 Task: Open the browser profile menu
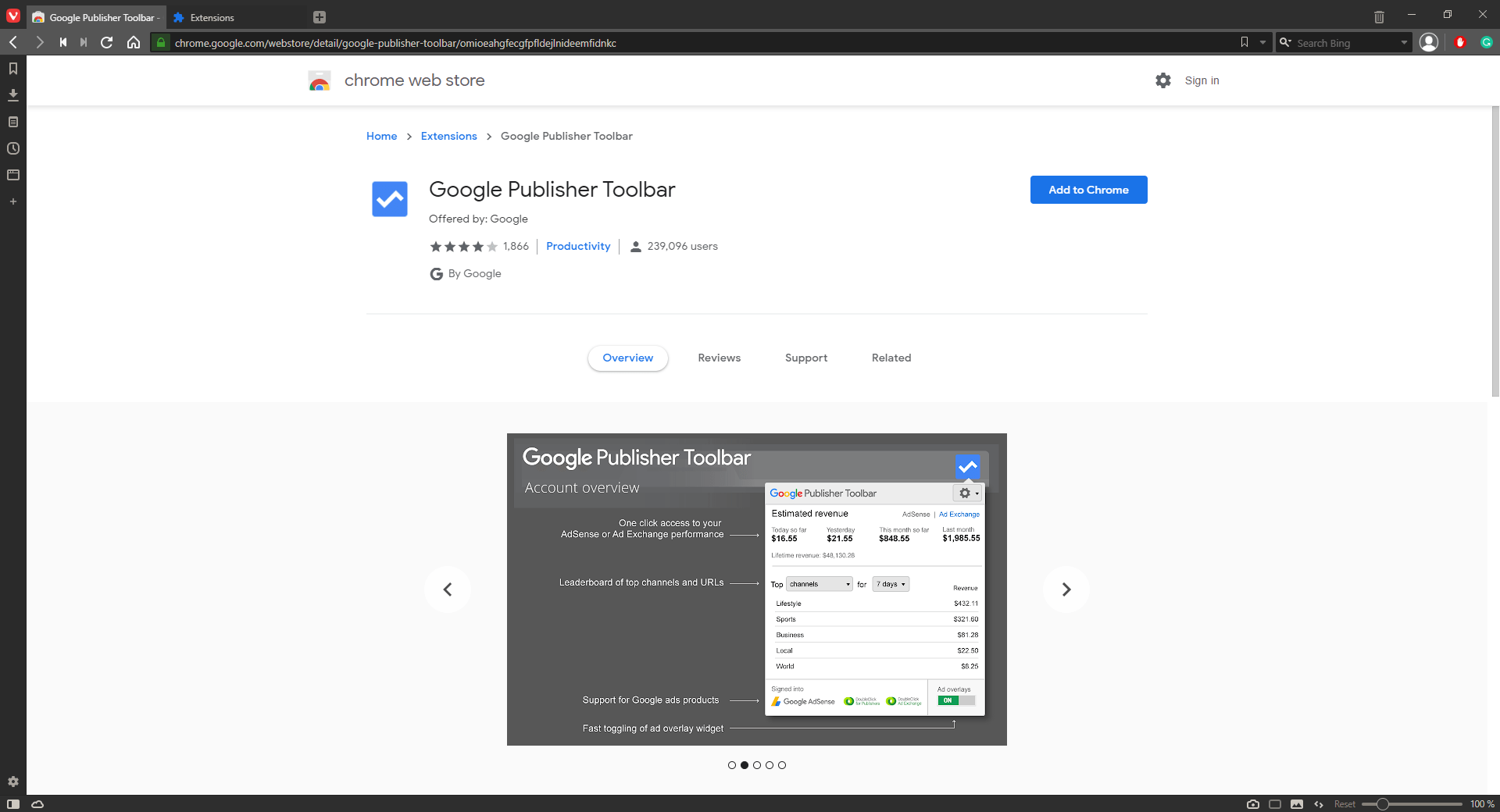(1430, 42)
